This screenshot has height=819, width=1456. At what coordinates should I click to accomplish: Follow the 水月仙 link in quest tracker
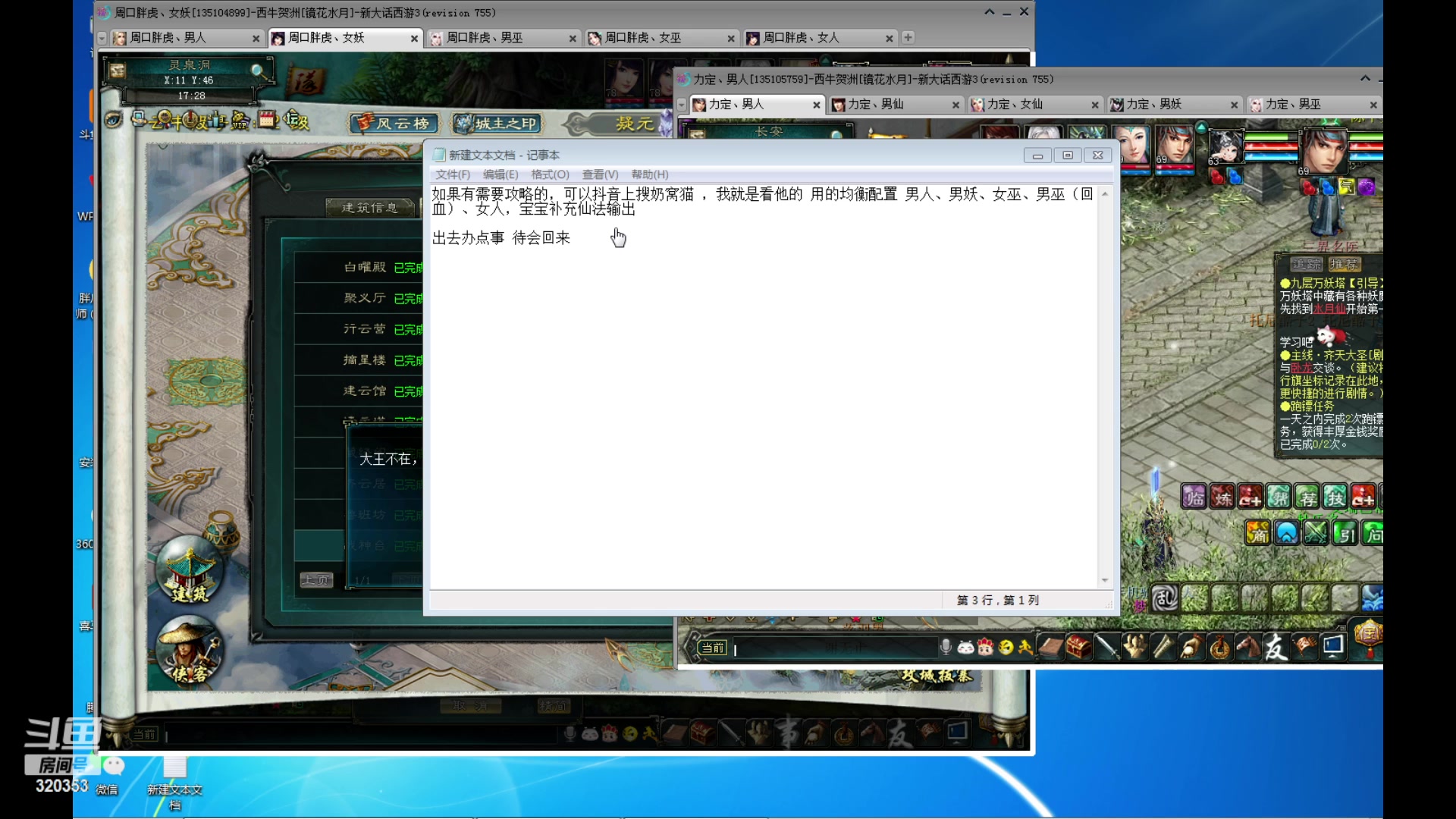coord(1329,309)
